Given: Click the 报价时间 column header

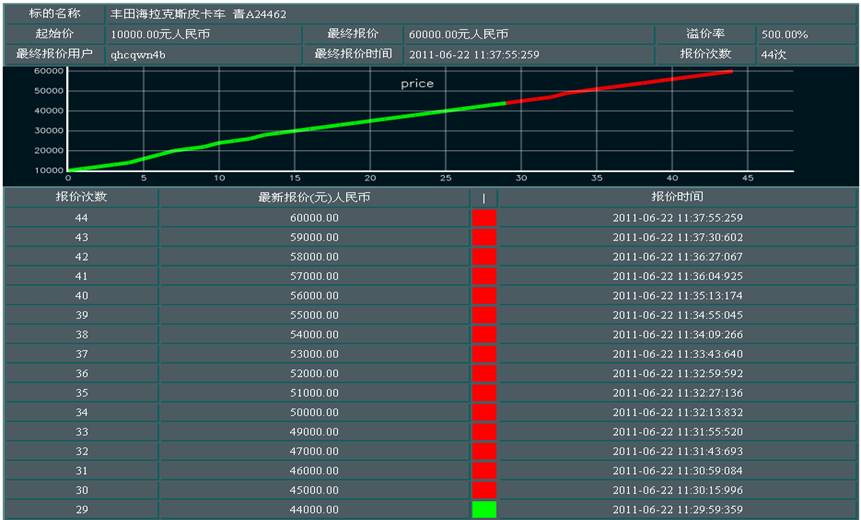Looking at the screenshot, I should [677, 197].
